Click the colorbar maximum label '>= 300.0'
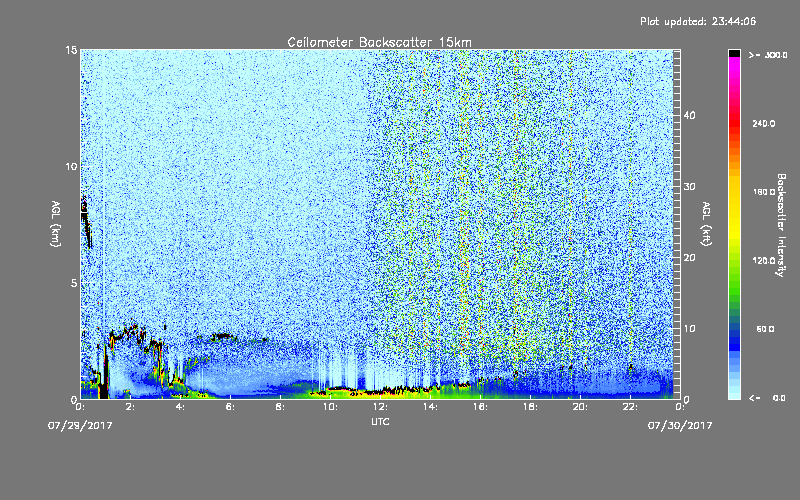 (x=768, y=55)
